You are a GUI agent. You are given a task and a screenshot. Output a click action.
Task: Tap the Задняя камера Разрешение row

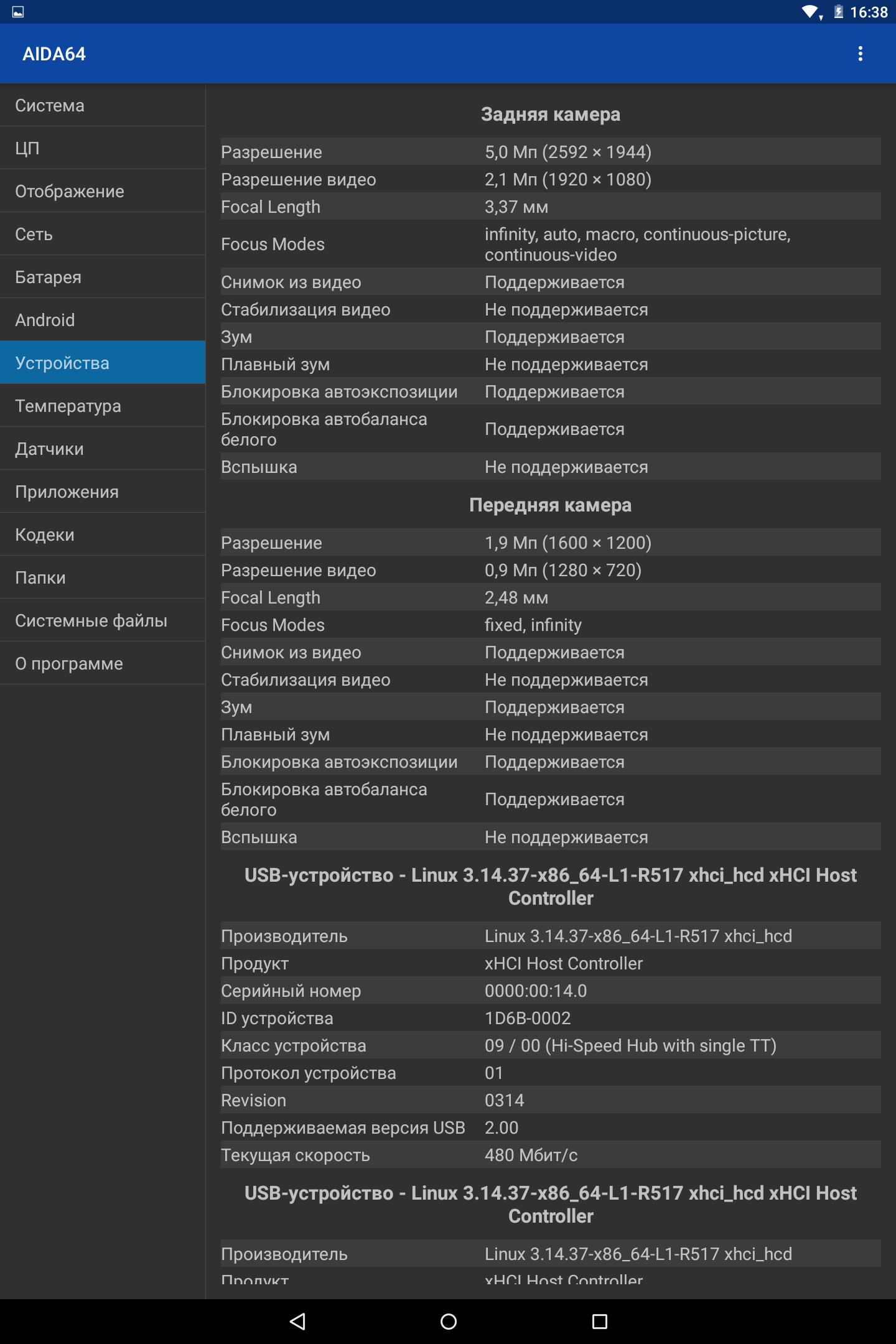pyautogui.click(x=551, y=152)
